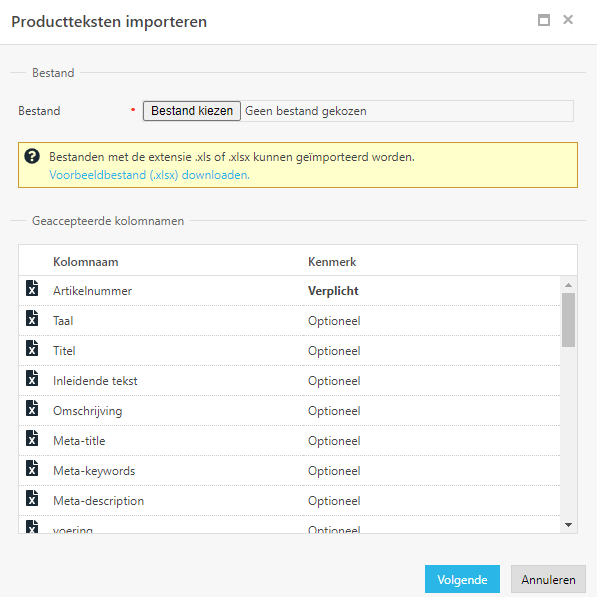
Task: Click the column list scrollbar thumb
Action: pyautogui.click(x=568, y=320)
